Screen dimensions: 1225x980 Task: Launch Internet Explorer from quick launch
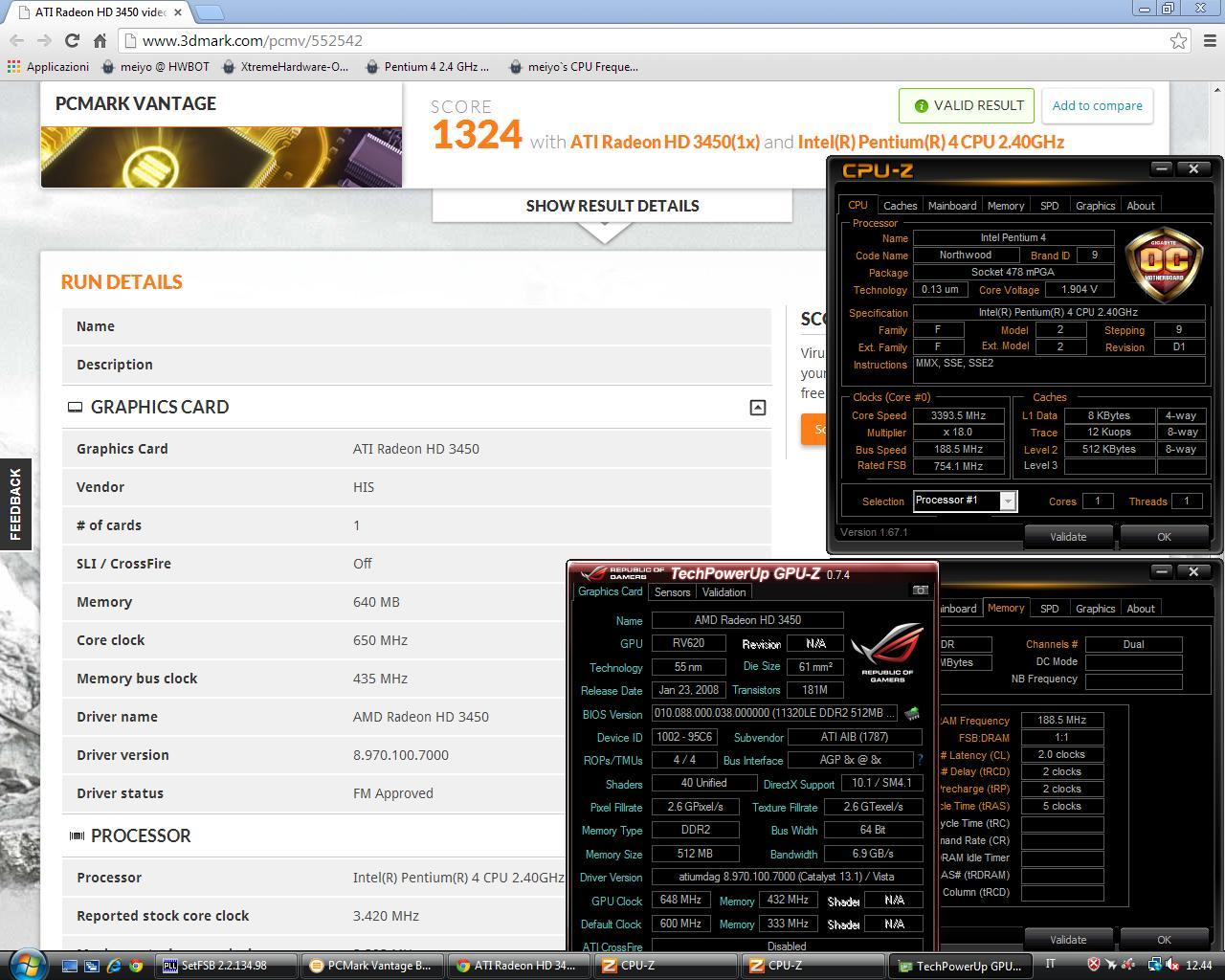pos(114,966)
